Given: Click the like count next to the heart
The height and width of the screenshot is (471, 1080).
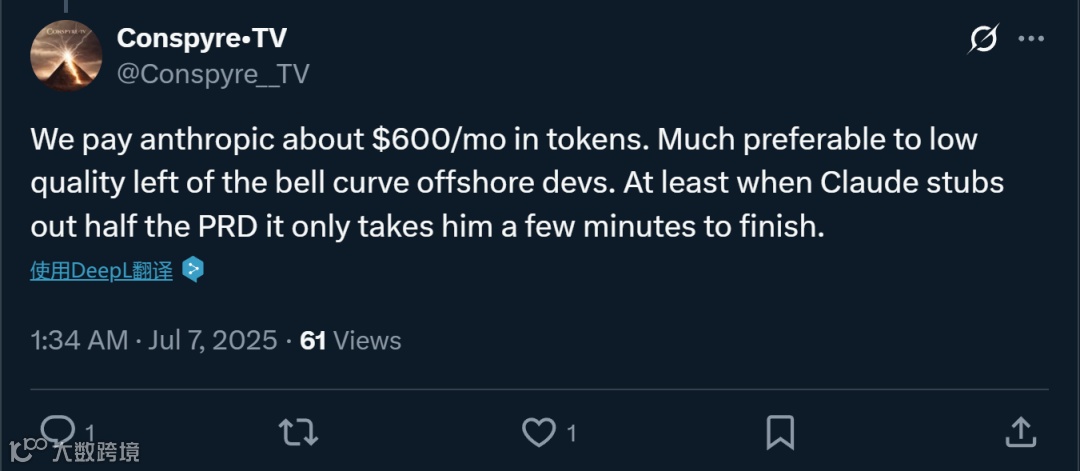Looking at the screenshot, I should coord(571,433).
